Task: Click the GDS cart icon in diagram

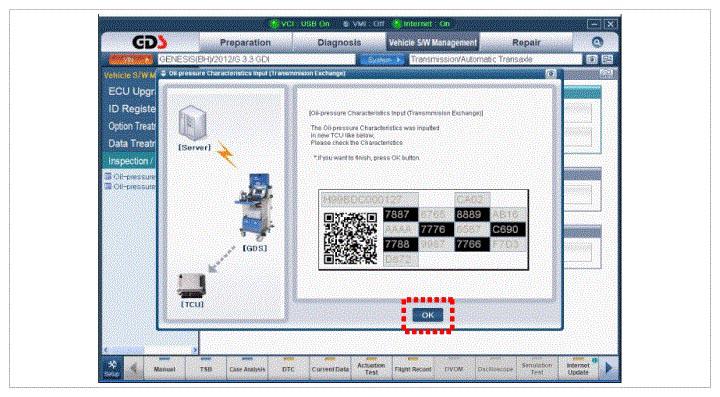Action: click(x=254, y=207)
